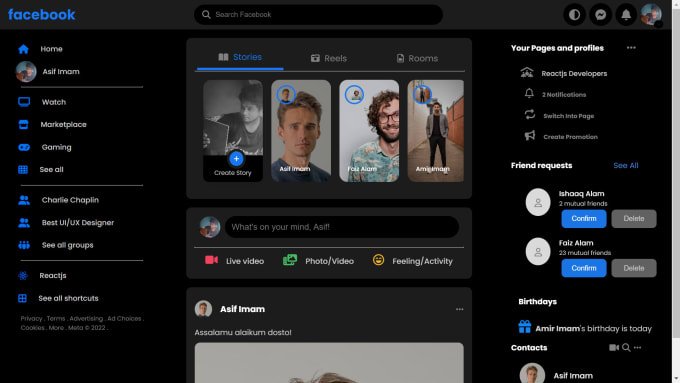Click the Feeling/Activity smiley icon

click(378, 260)
